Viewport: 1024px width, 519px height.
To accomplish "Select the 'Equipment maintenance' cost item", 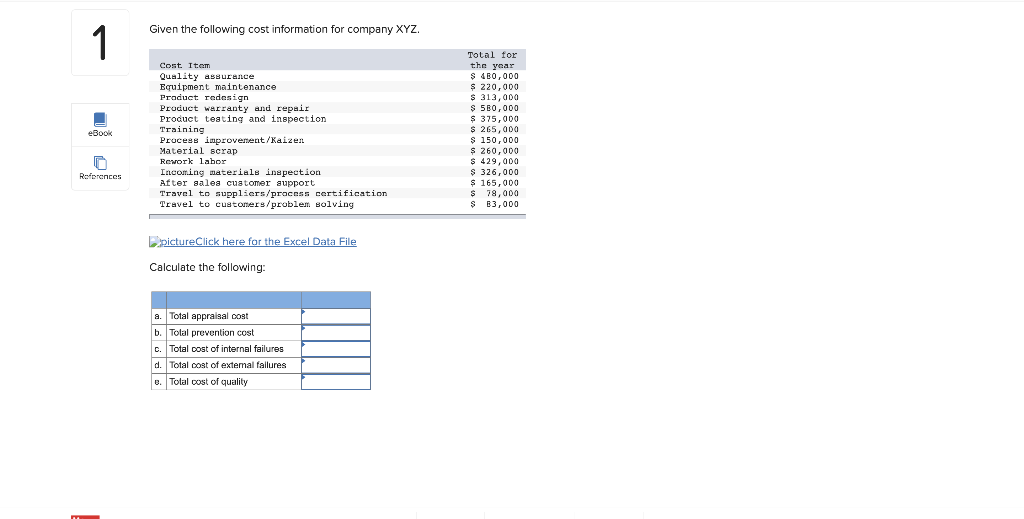I will click(217, 87).
